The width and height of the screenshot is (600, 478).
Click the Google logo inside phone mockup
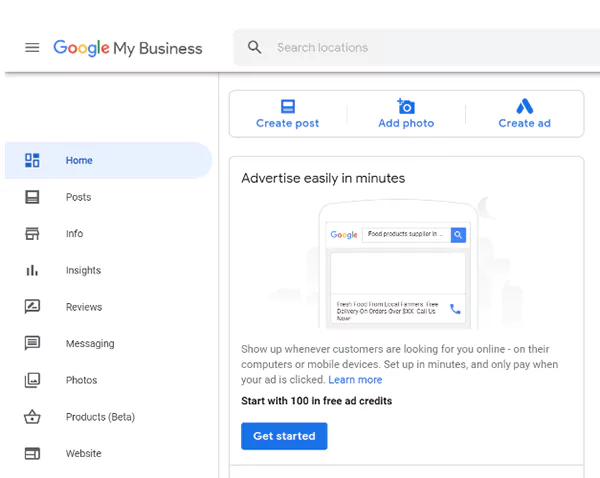344,235
